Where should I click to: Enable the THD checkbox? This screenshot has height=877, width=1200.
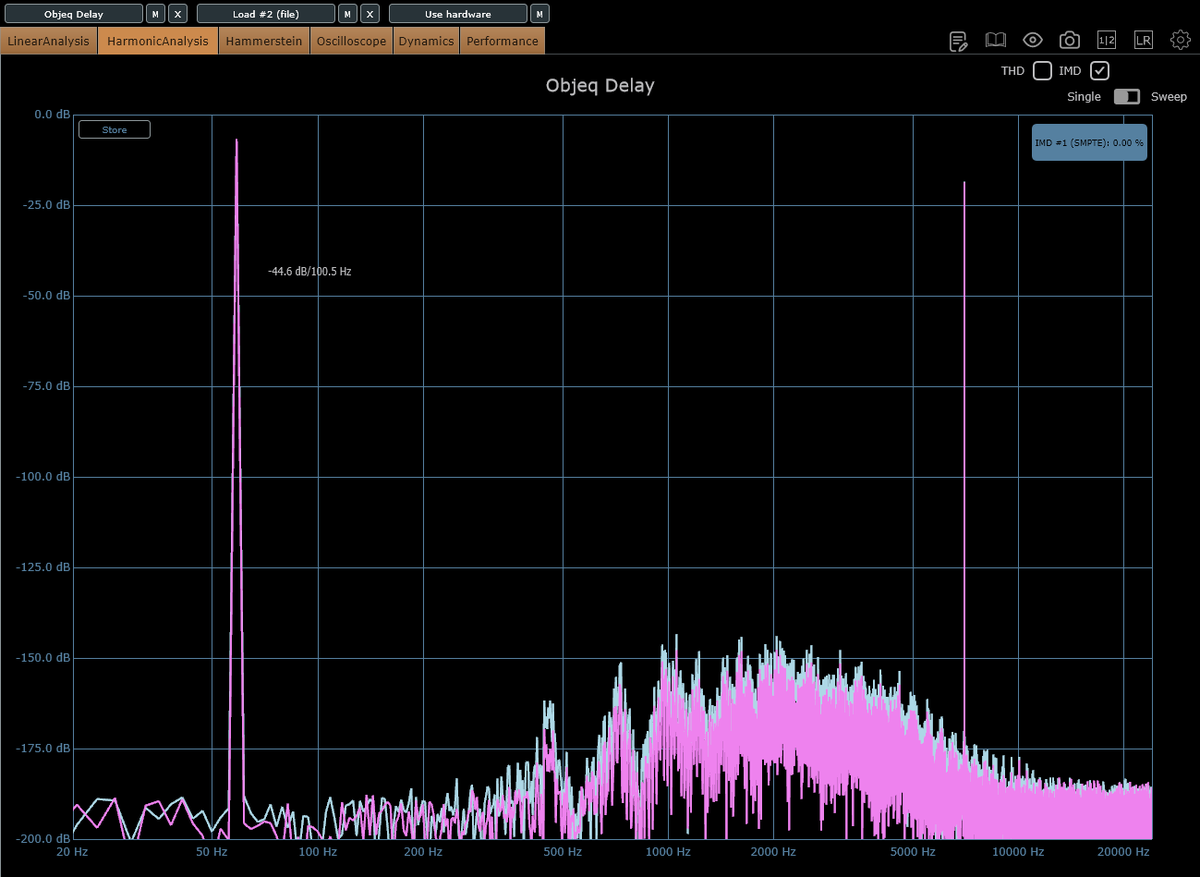point(1042,71)
